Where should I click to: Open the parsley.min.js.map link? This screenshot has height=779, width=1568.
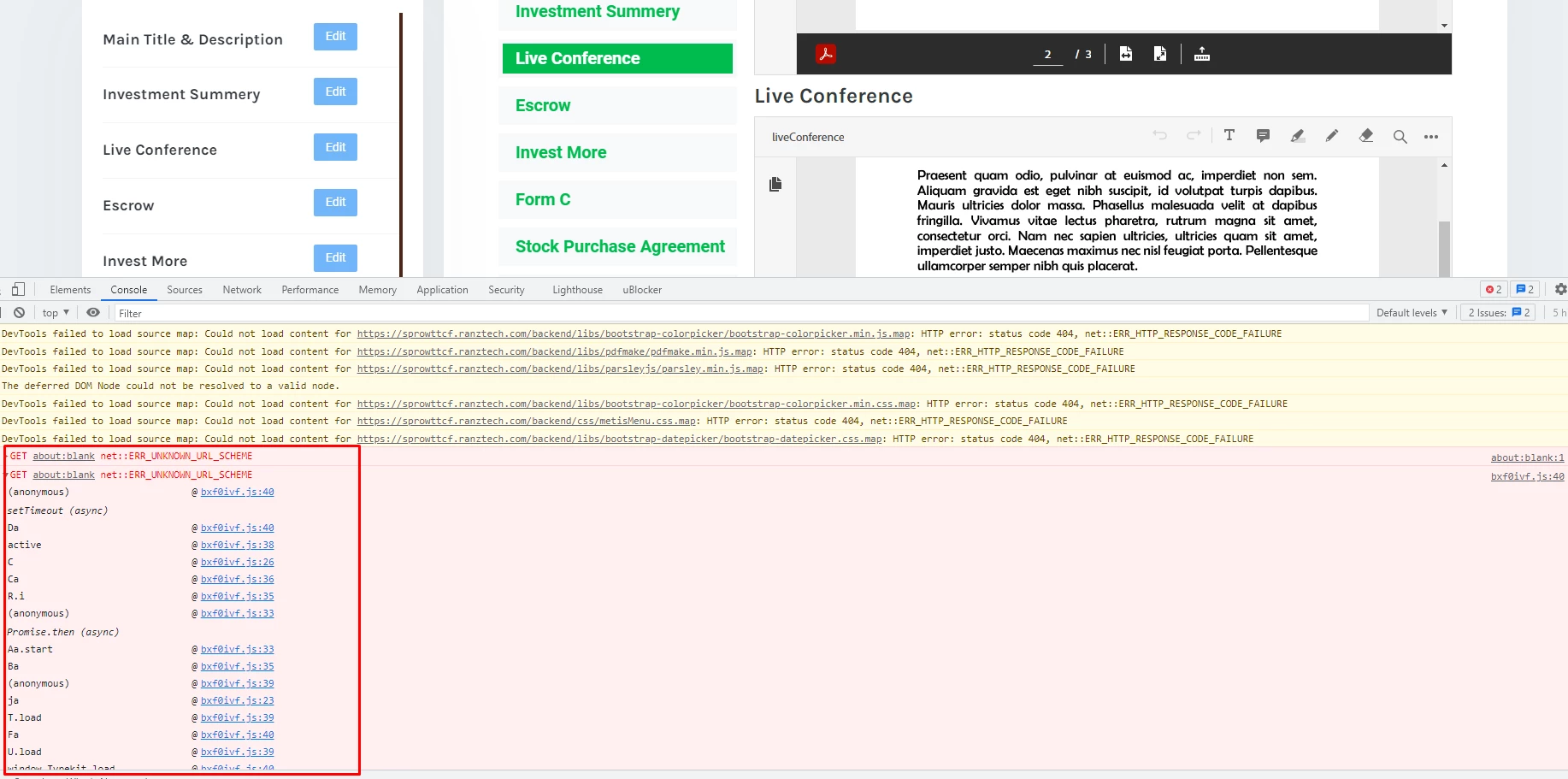tap(560, 369)
